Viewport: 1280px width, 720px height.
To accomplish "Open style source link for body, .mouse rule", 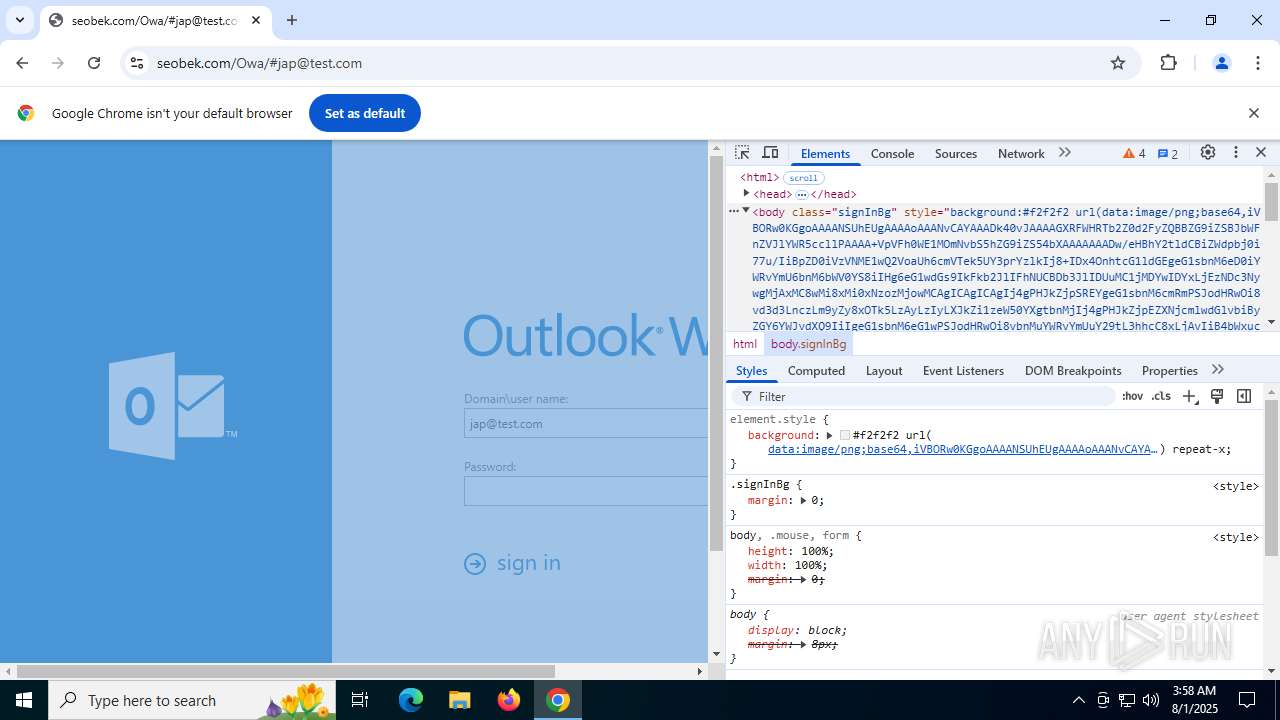I will tap(1235, 537).
